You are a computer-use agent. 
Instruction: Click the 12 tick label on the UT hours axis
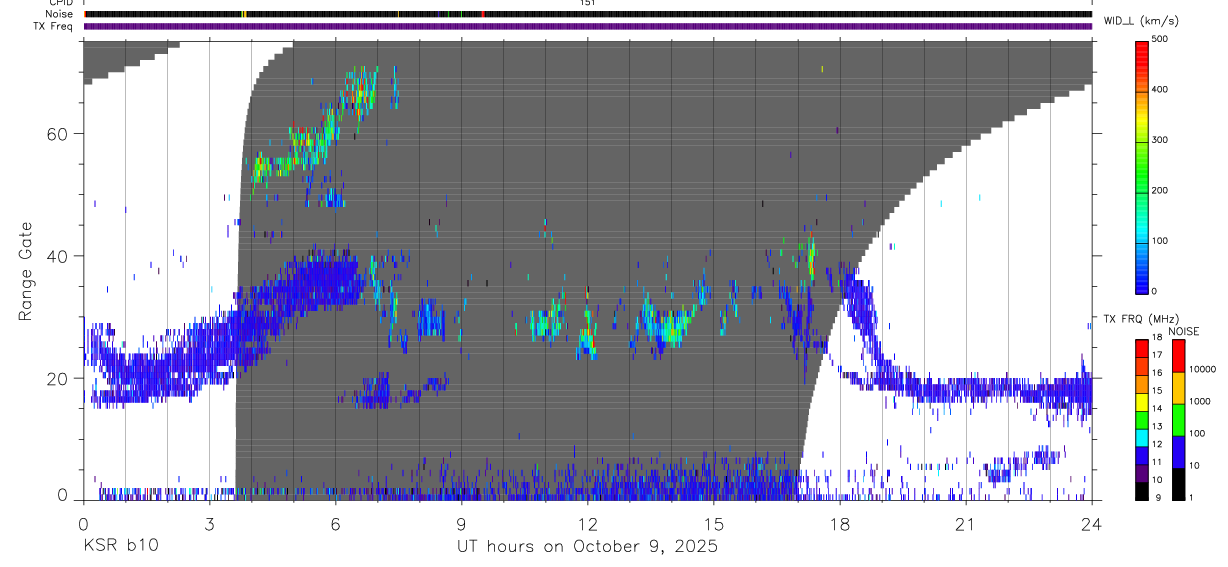point(588,524)
